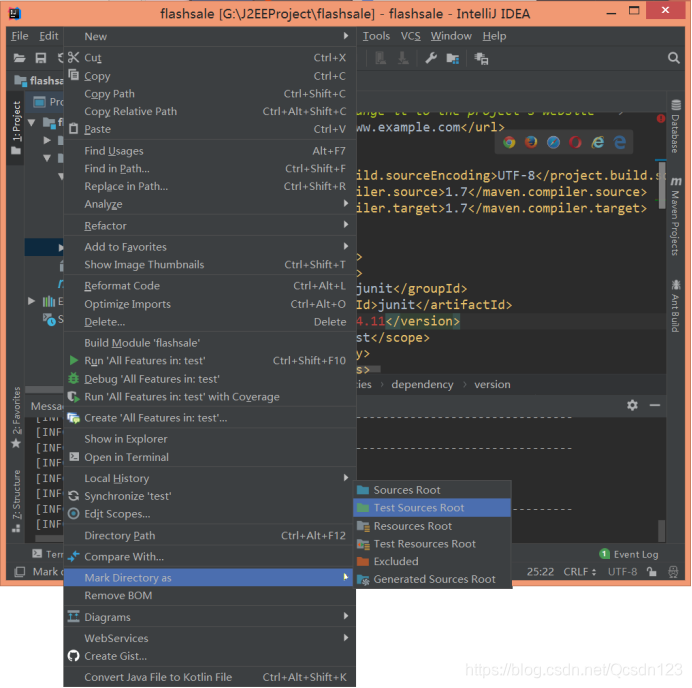Open in Chrome browser icon

(509, 142)
